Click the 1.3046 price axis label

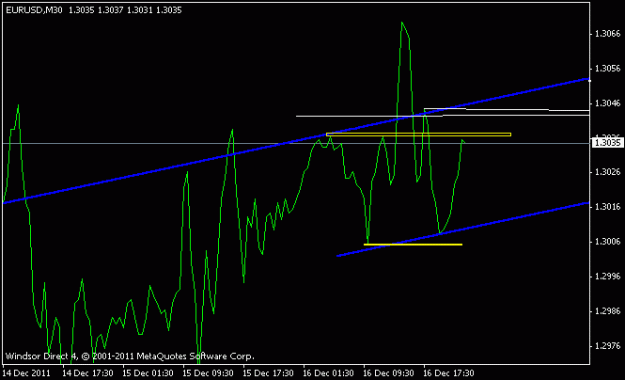coord(607,103)
